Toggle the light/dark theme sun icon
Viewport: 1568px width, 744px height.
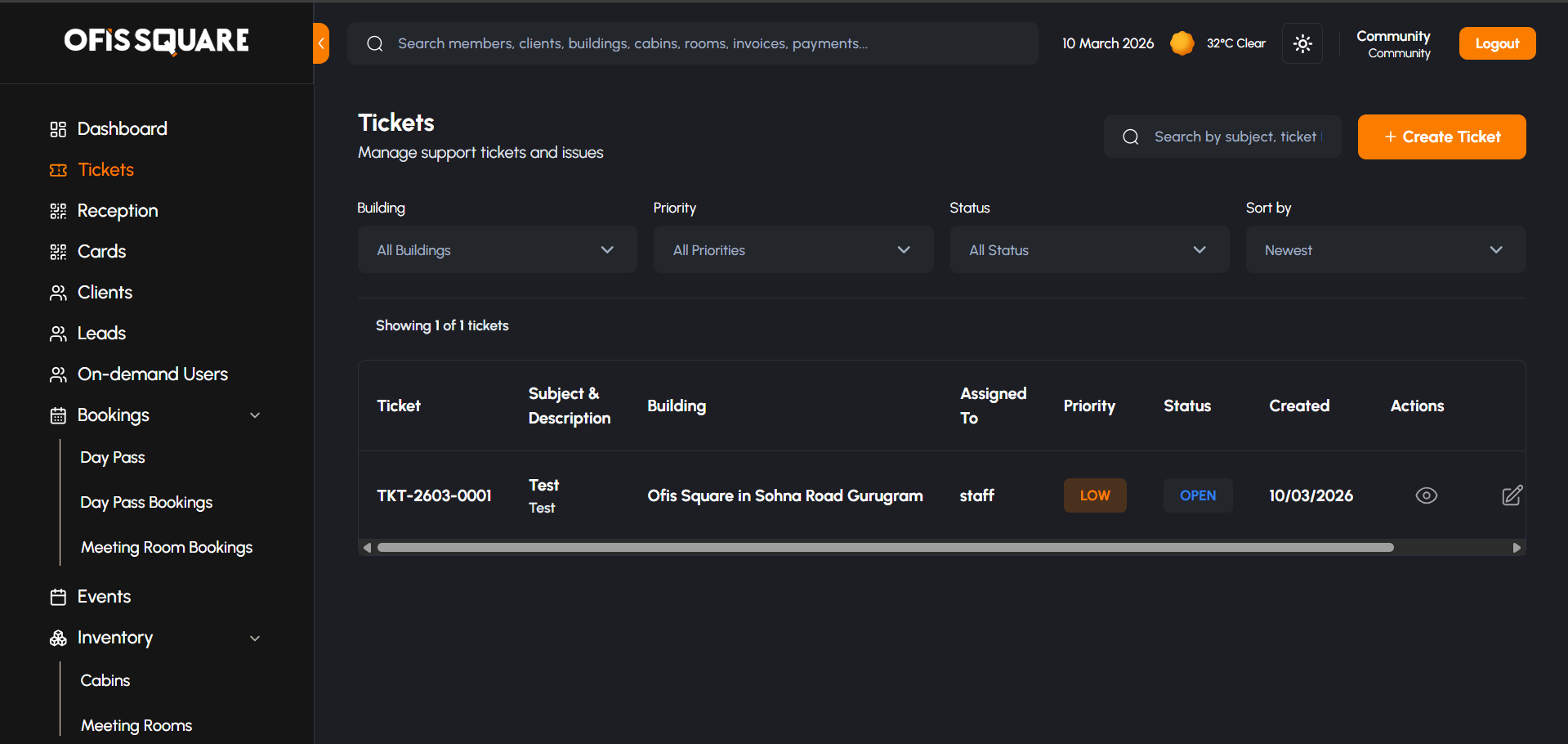click(x=1302, y=43)
